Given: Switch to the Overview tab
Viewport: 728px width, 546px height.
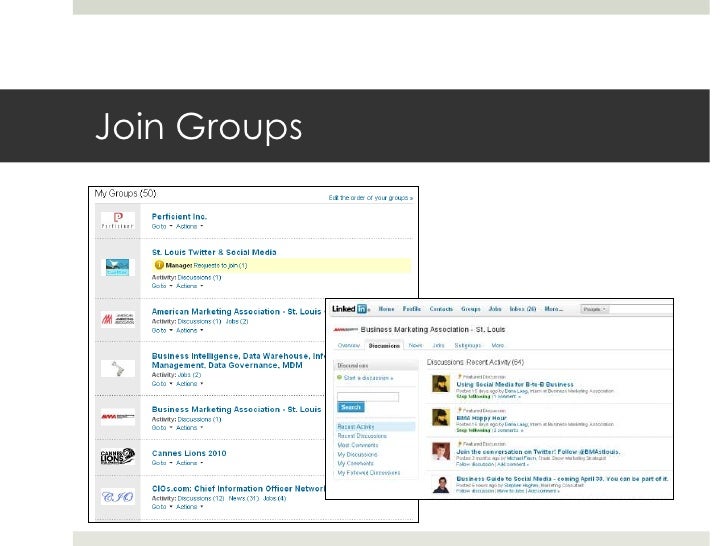Looking at the screenshot, I should tap(349, 345).
